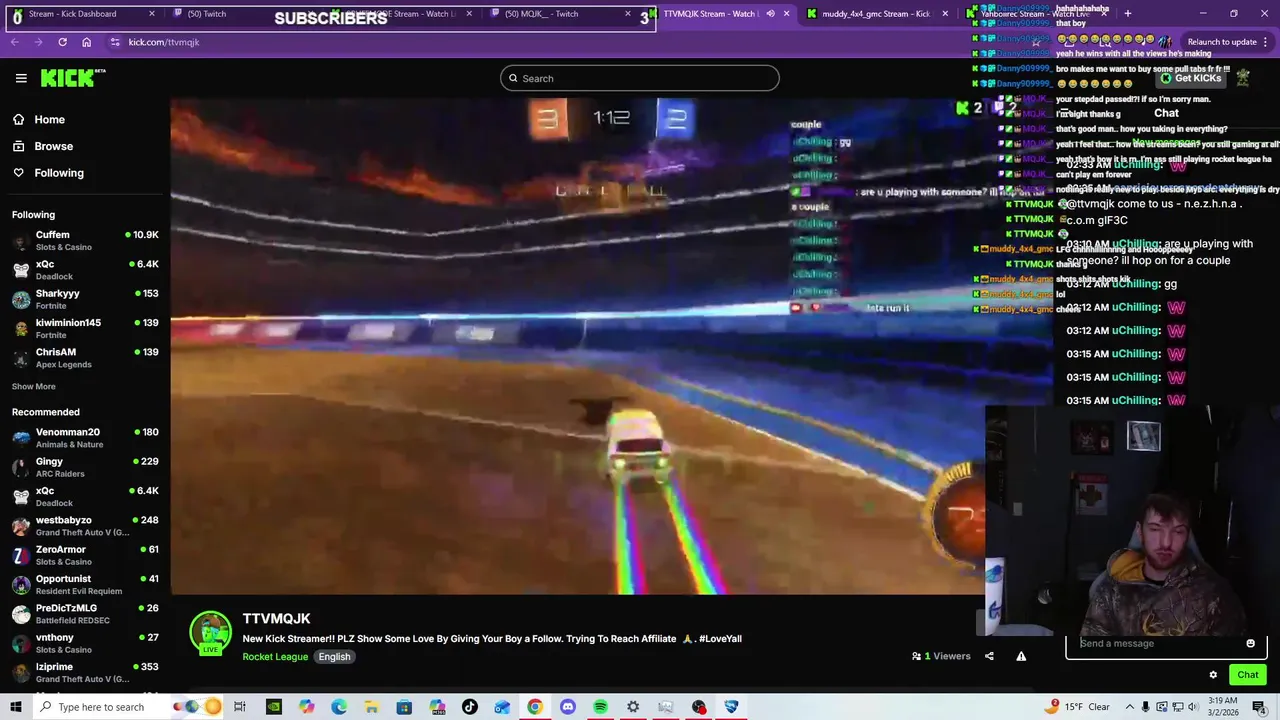This screenshot has height=720, width=1280.
Task: Open TikTok from taskbar
Action: click(x=469, y=707)
